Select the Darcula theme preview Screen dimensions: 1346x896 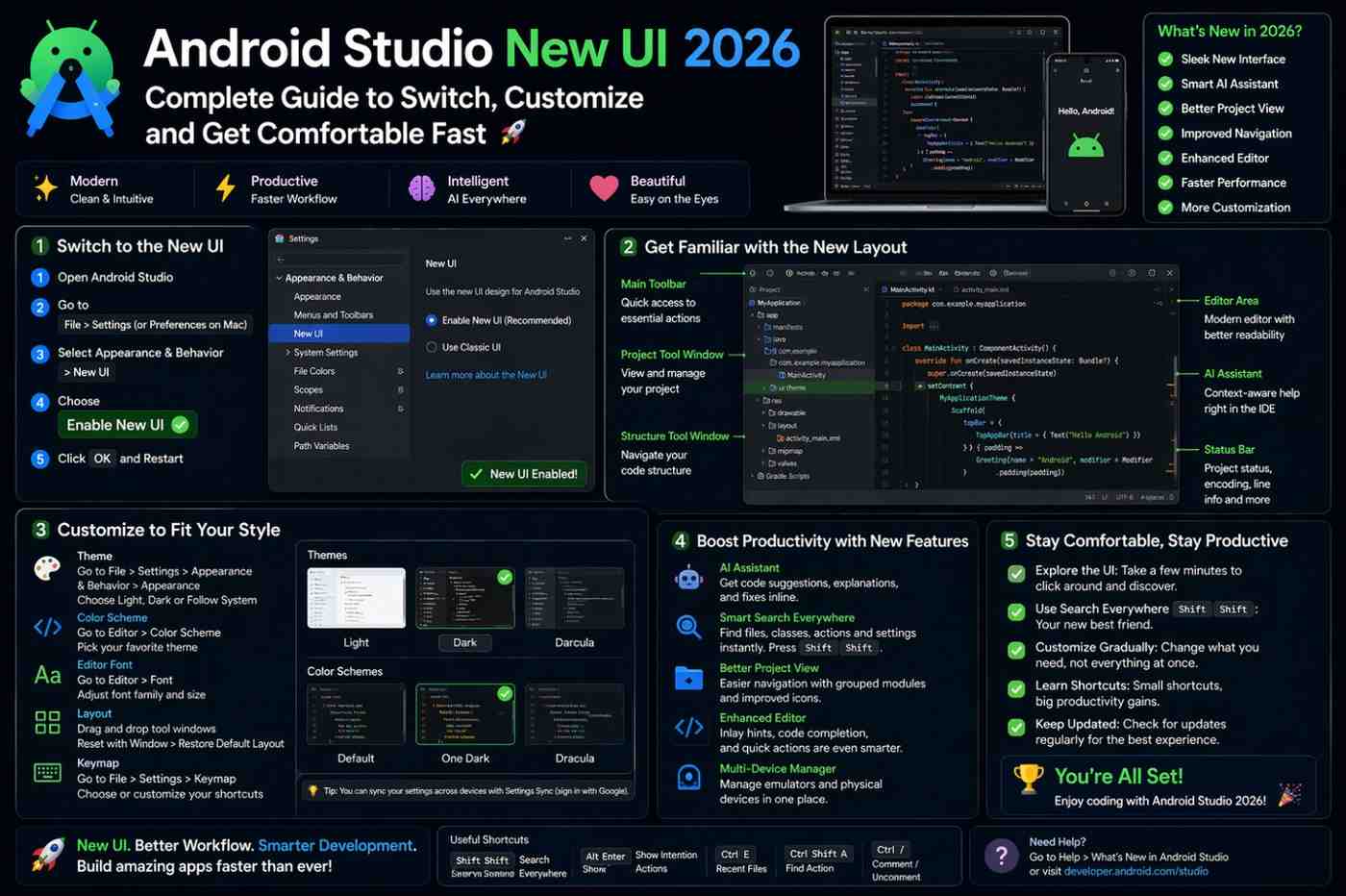tap(574, 598)
